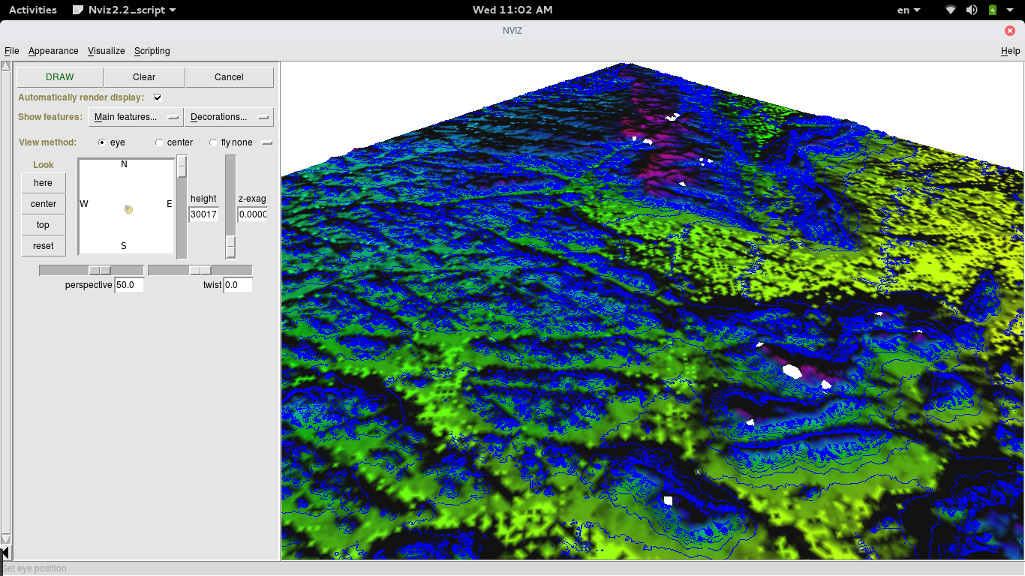Click the Look 'reset' button
Image resolution: width=1025 pixels, height=576 pixels.
coord(43,246)
